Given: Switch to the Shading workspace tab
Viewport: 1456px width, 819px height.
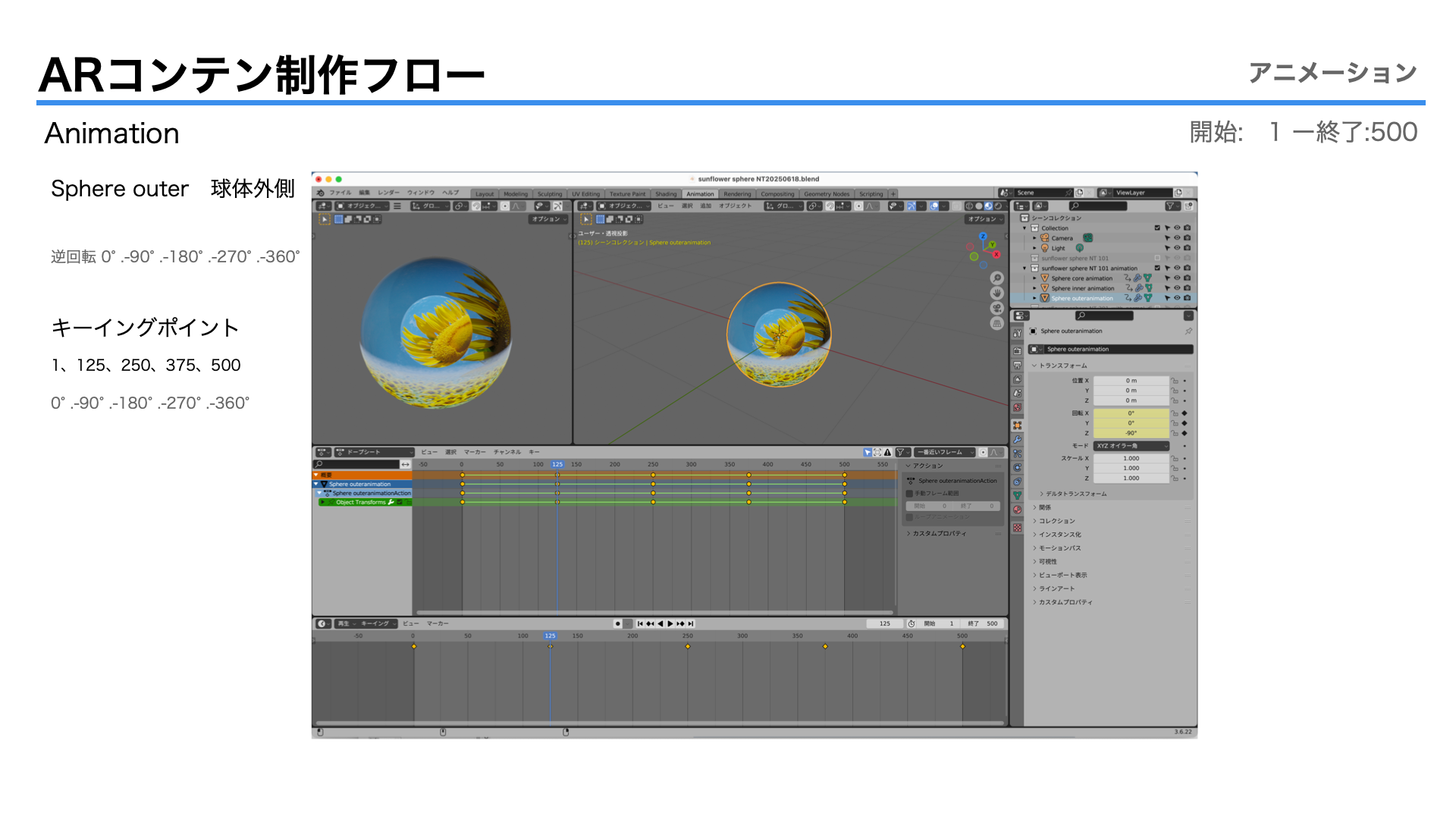Looking at the screenshot, I should (666, 194).
